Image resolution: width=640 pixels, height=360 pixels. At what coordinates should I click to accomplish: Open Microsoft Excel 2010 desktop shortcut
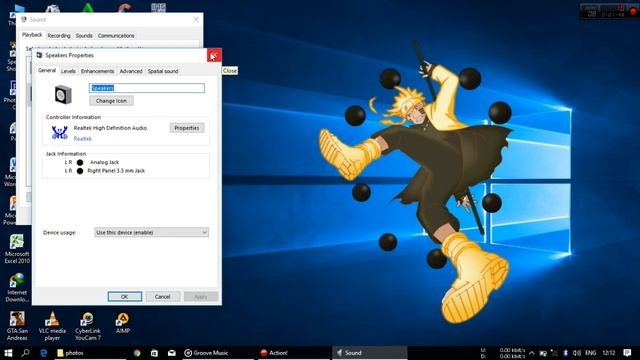[x=17, y=249]
